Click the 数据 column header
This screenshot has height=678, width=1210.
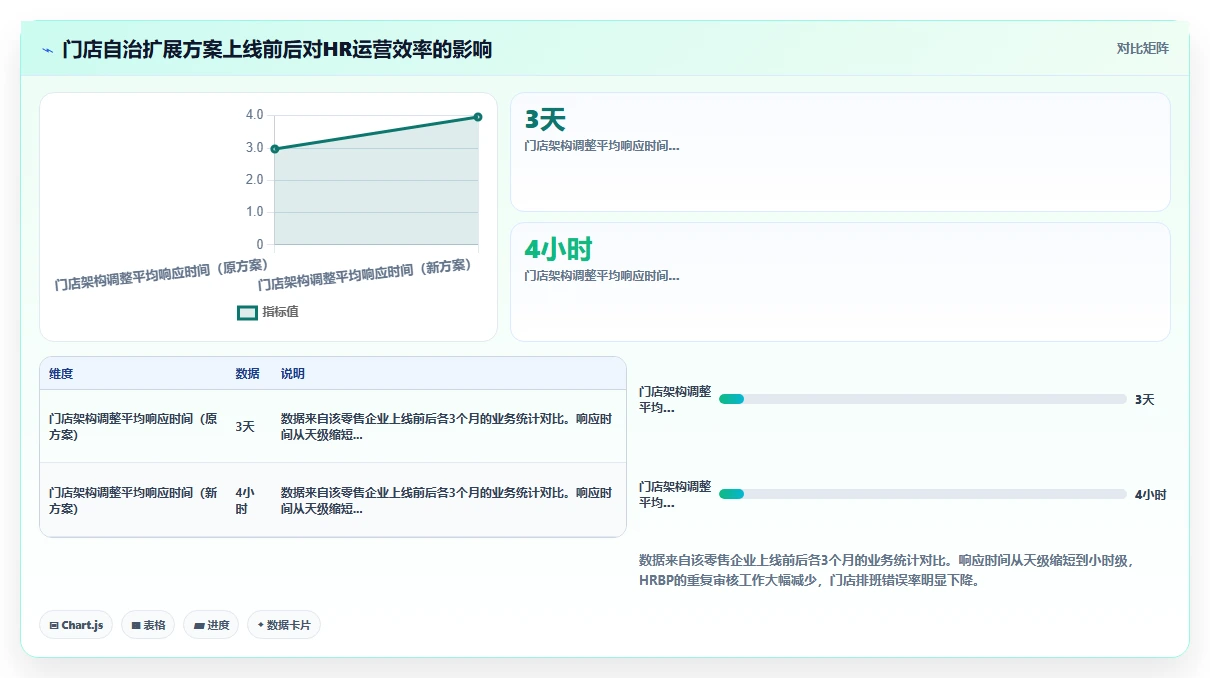tap(247, 374)
